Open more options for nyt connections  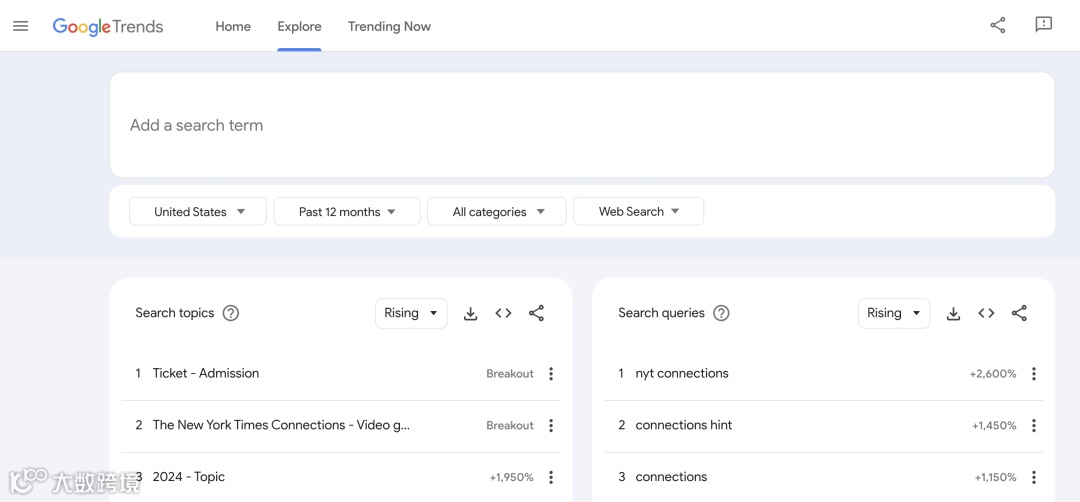click(1033, 374)
